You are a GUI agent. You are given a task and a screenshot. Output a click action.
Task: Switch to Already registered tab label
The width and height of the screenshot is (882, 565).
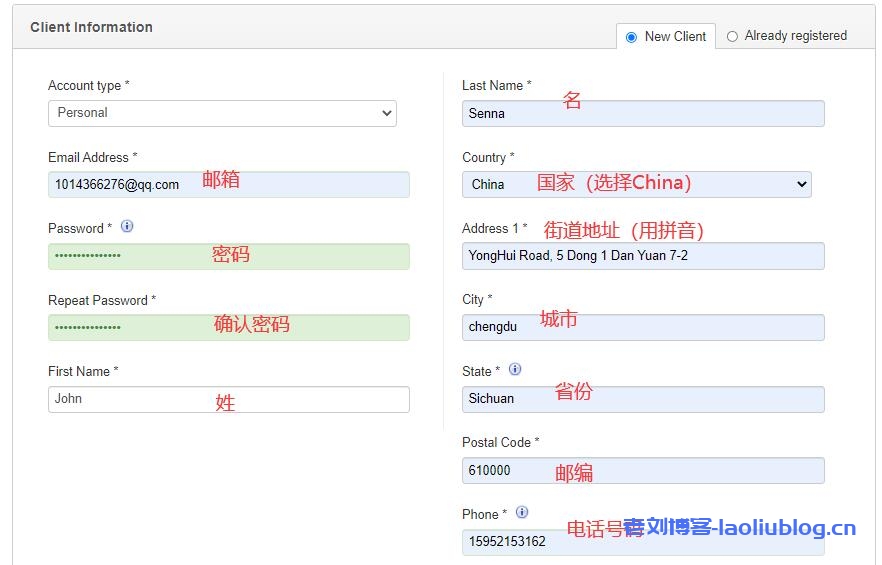click(x=795, y=36)
